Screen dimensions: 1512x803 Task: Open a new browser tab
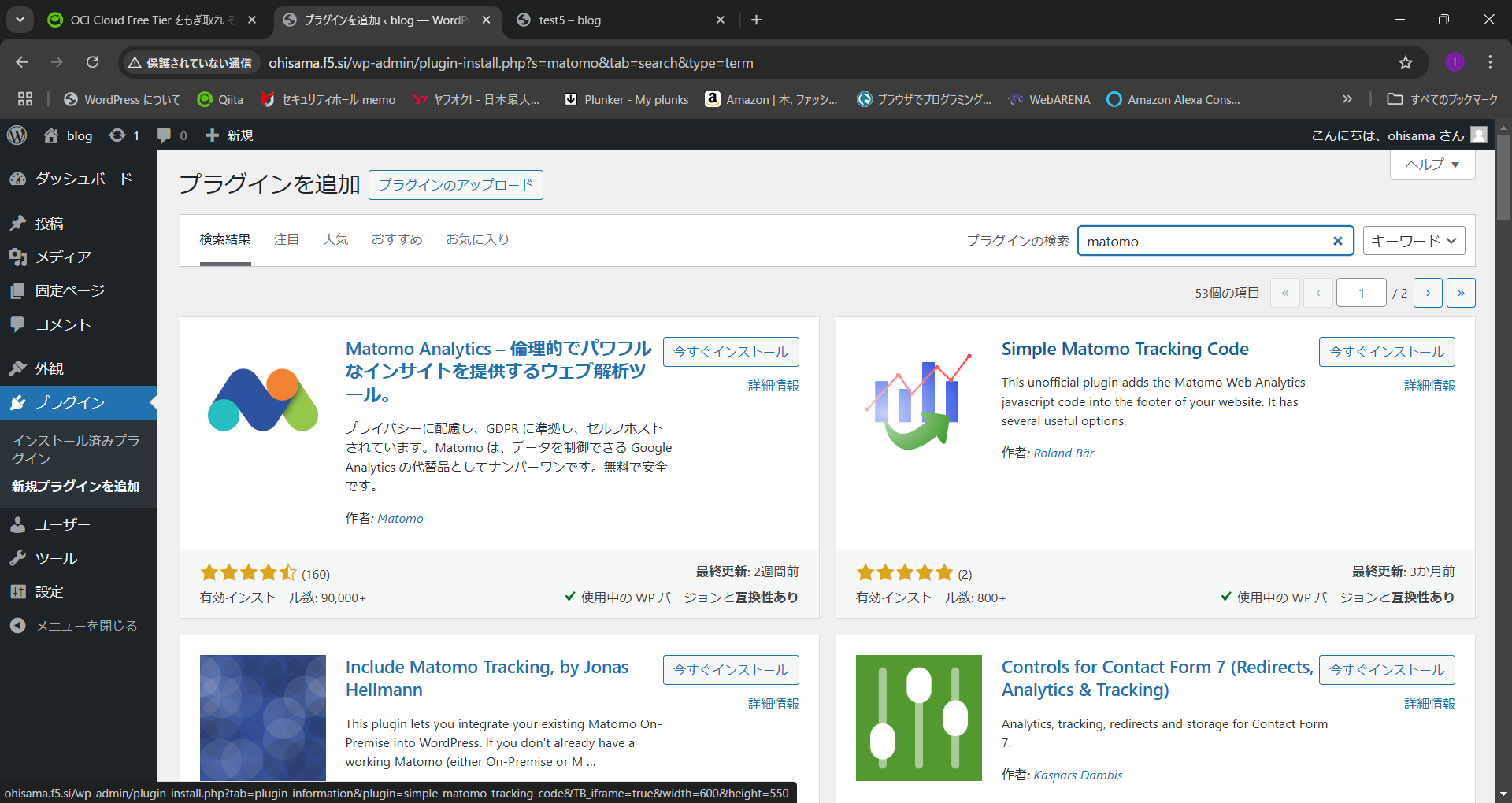point(756,20)
